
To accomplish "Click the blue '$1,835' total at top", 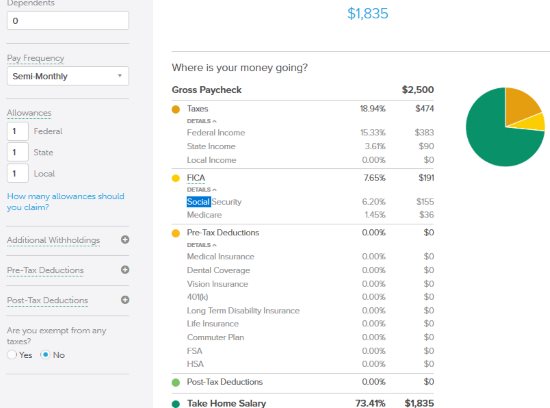I will pos(368,14).
